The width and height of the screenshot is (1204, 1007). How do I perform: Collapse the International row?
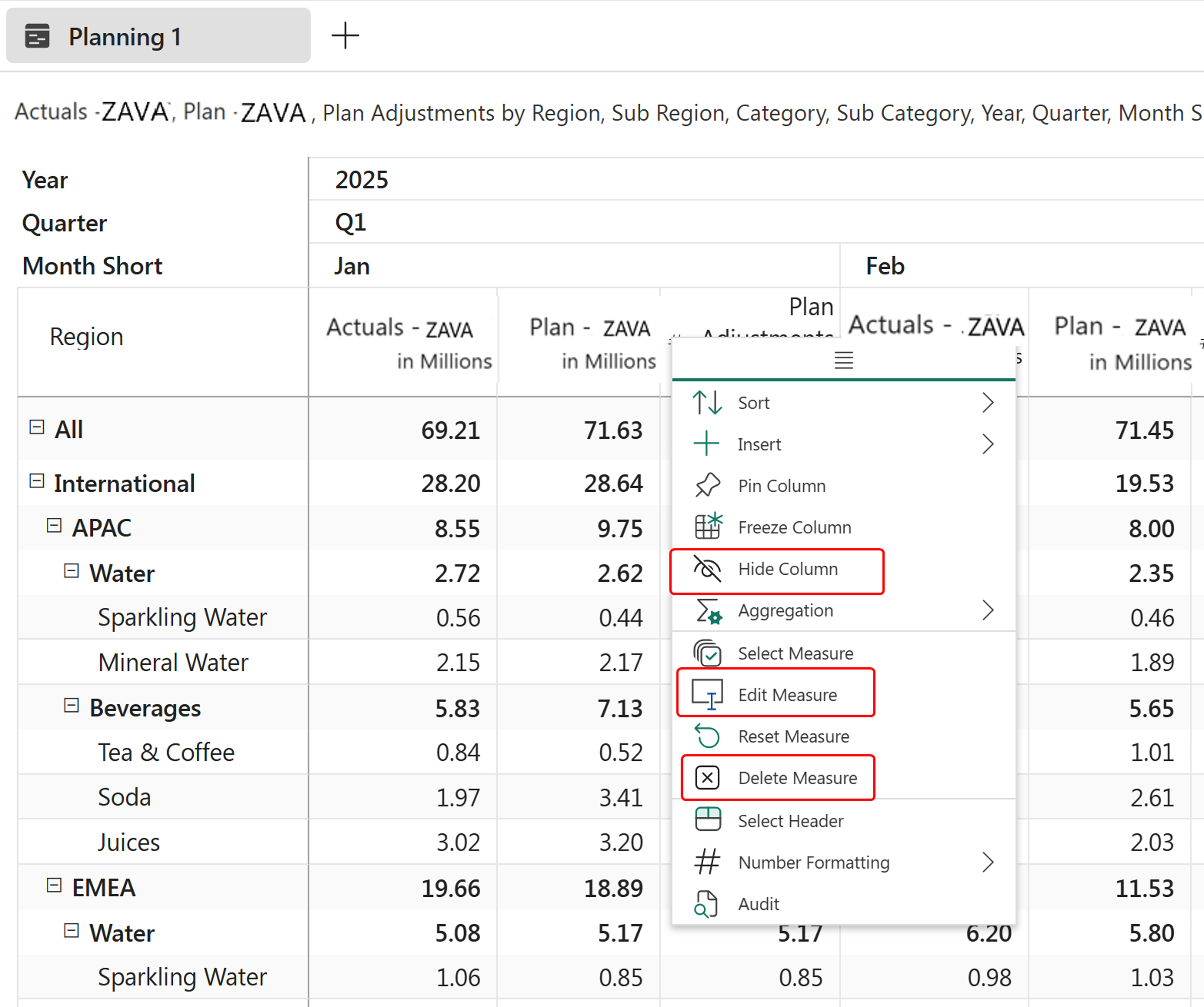tap(37, 482)
